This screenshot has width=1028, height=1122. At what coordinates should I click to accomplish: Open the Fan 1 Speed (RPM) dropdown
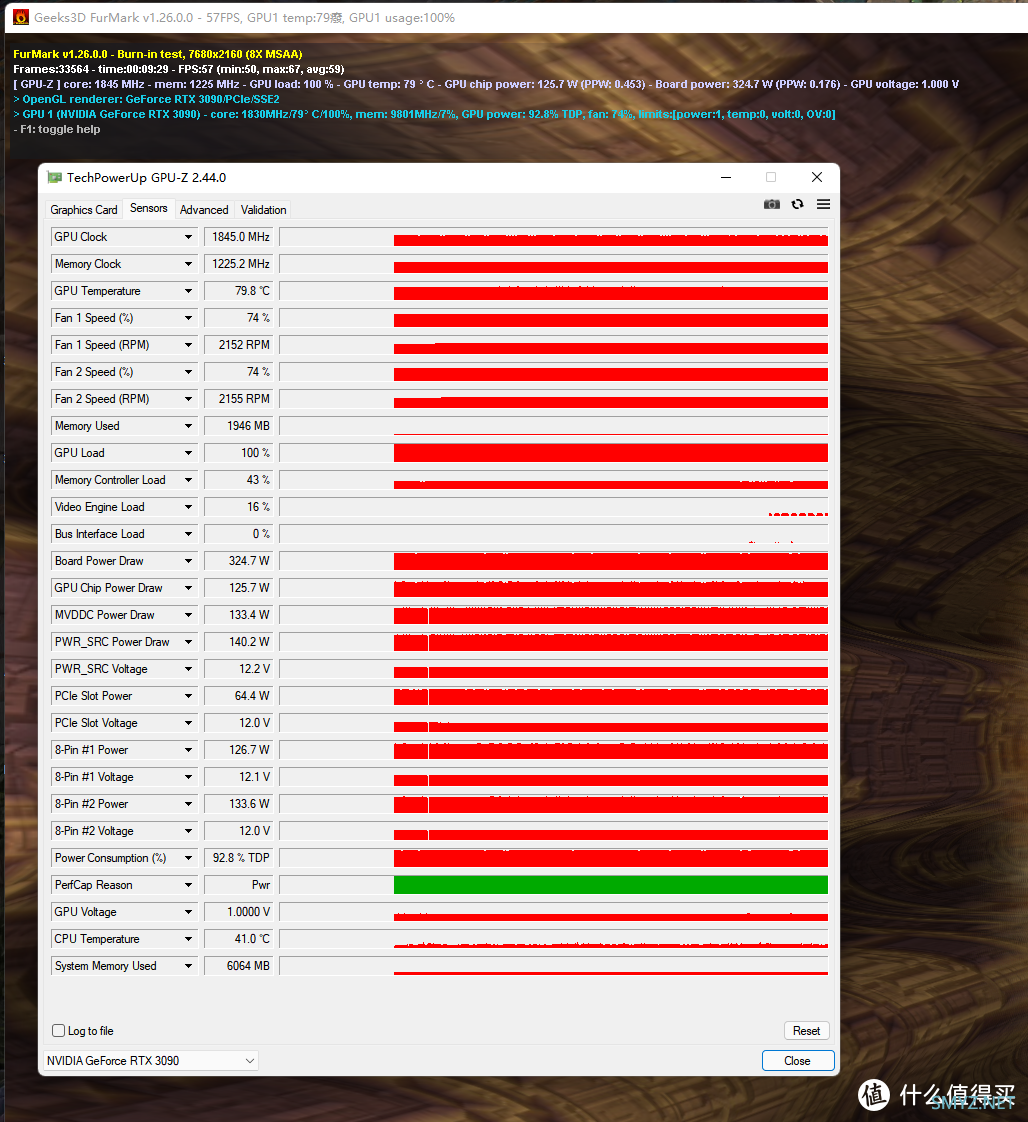[x=188, y=345]
